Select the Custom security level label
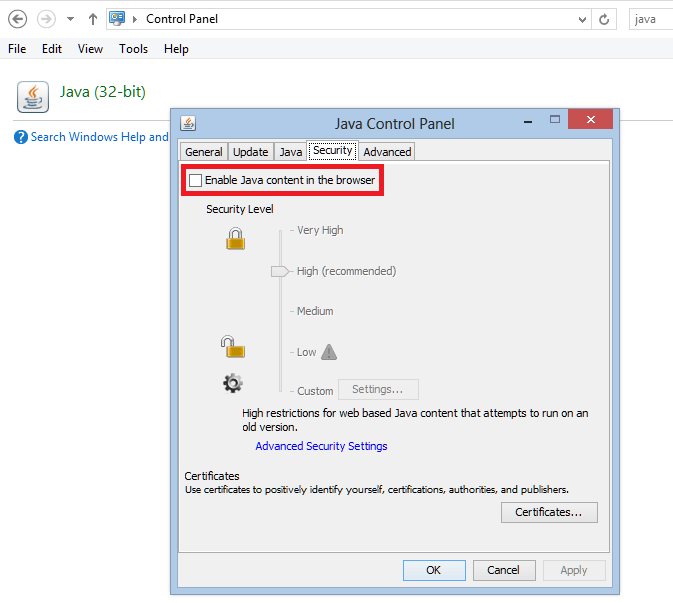The image size is (673, 603). point(315,391)
